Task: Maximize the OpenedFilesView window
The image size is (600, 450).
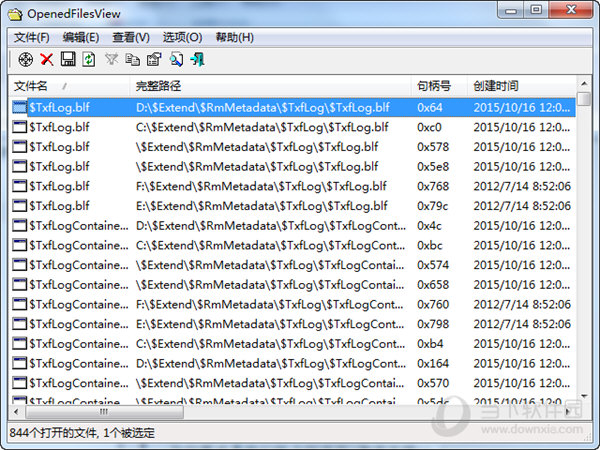Action: 536,10
